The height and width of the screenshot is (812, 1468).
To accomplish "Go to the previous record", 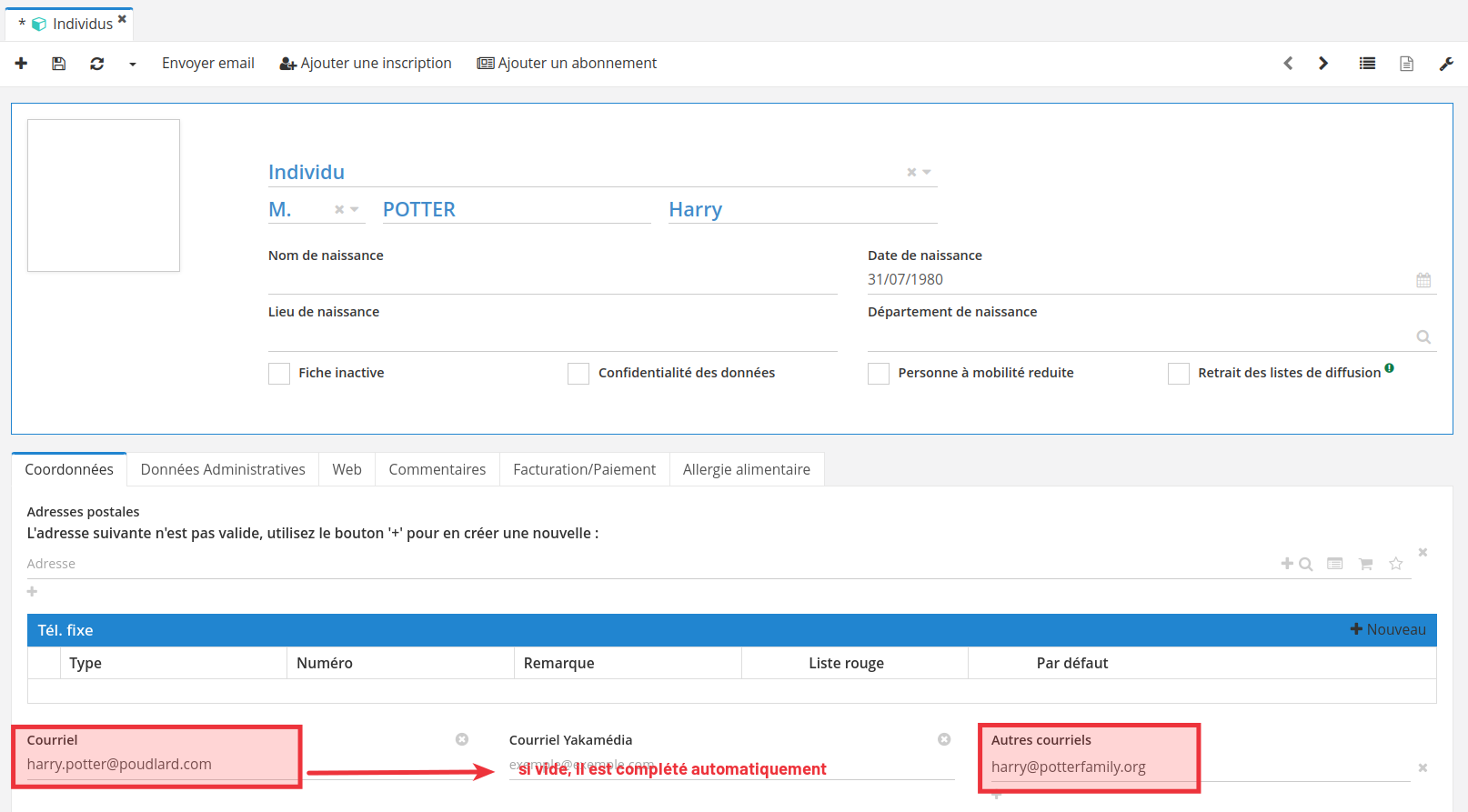I will [1288, 63].
